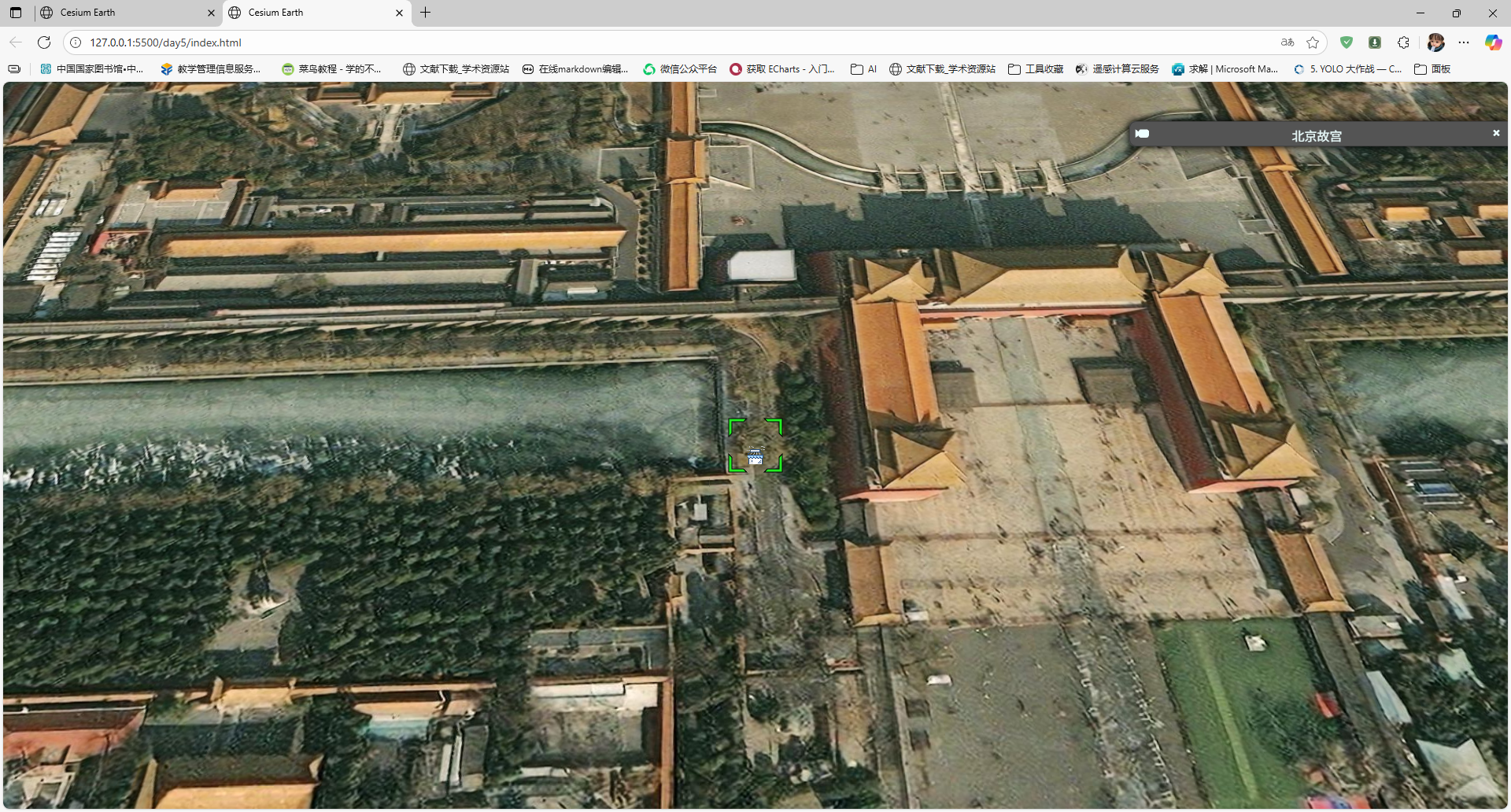Close the 北京故宫 info box
This screenshot has height=812, width=1511.
pos(1496,133)
